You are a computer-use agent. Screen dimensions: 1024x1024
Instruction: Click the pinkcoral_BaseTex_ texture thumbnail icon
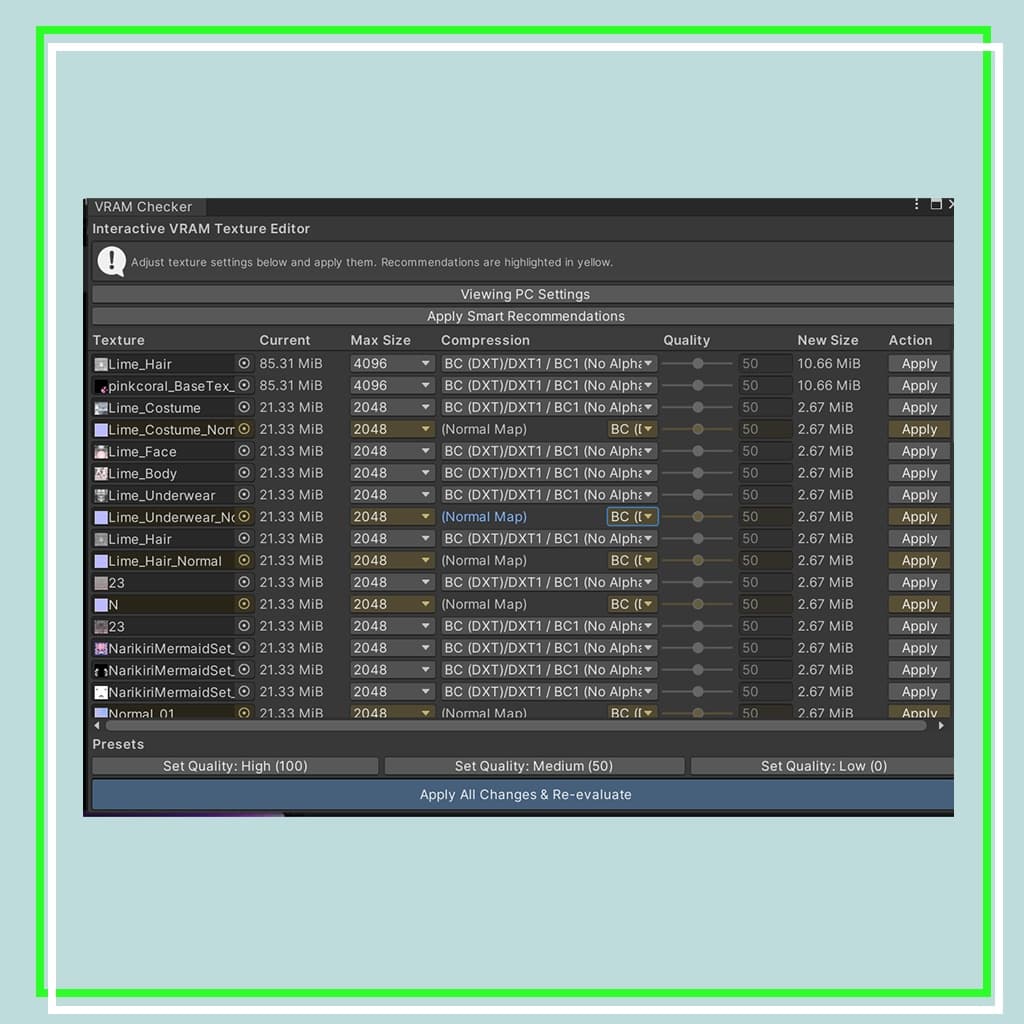pos(101,386)
